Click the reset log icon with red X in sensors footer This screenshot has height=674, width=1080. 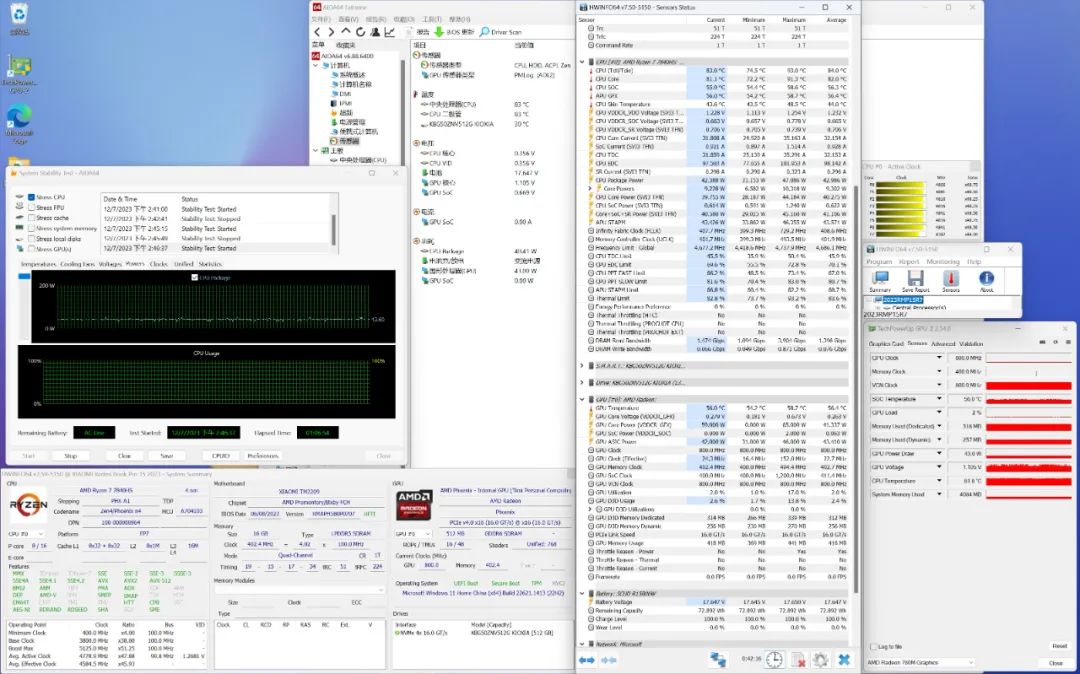click(x=798, y=660)
